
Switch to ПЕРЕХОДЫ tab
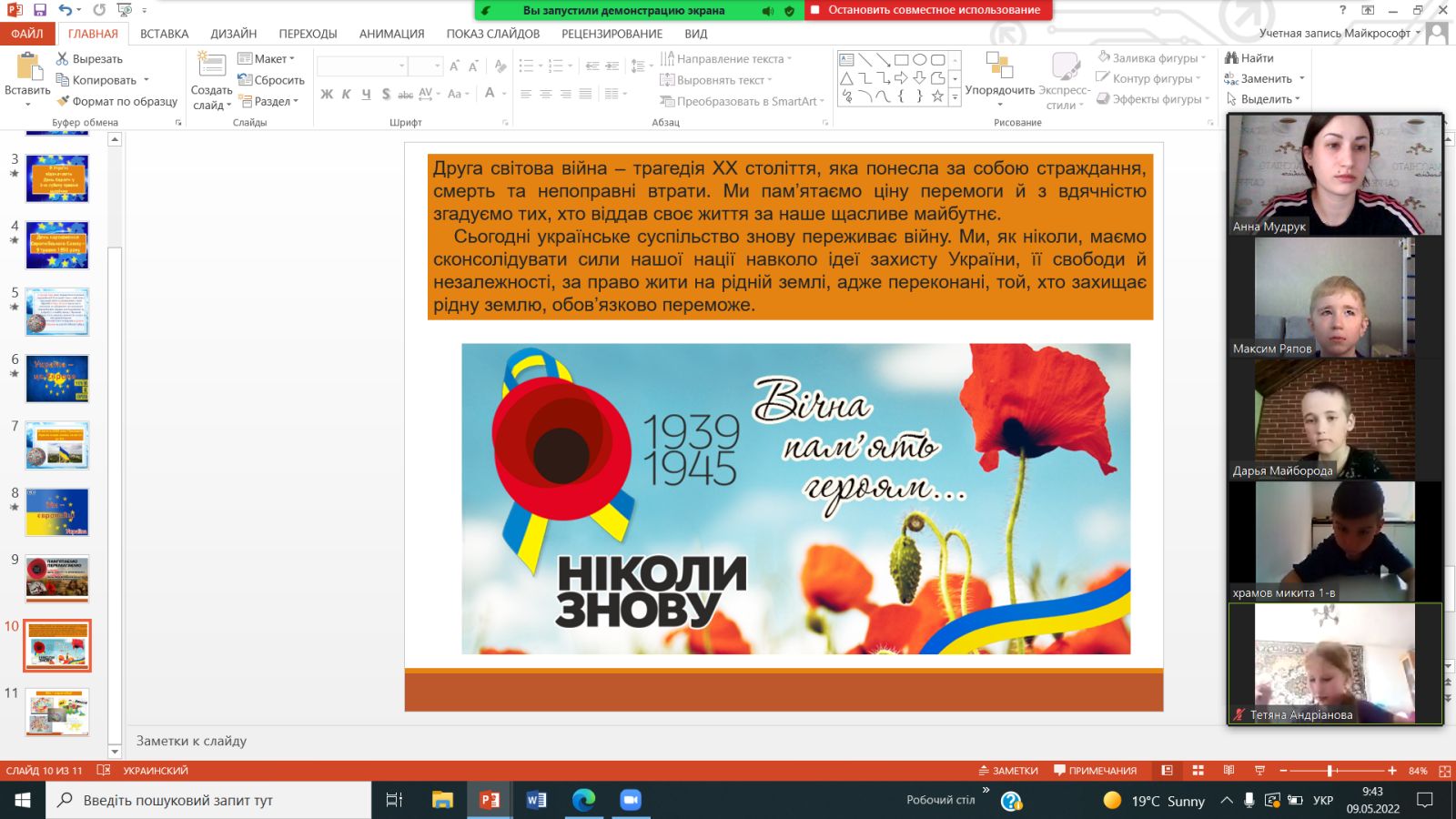308,34
